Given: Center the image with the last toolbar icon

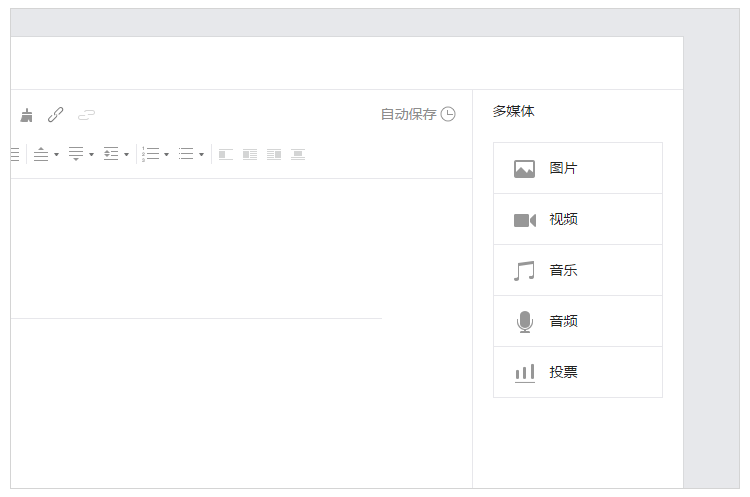Looking at the screenshot, I should 298,155.
